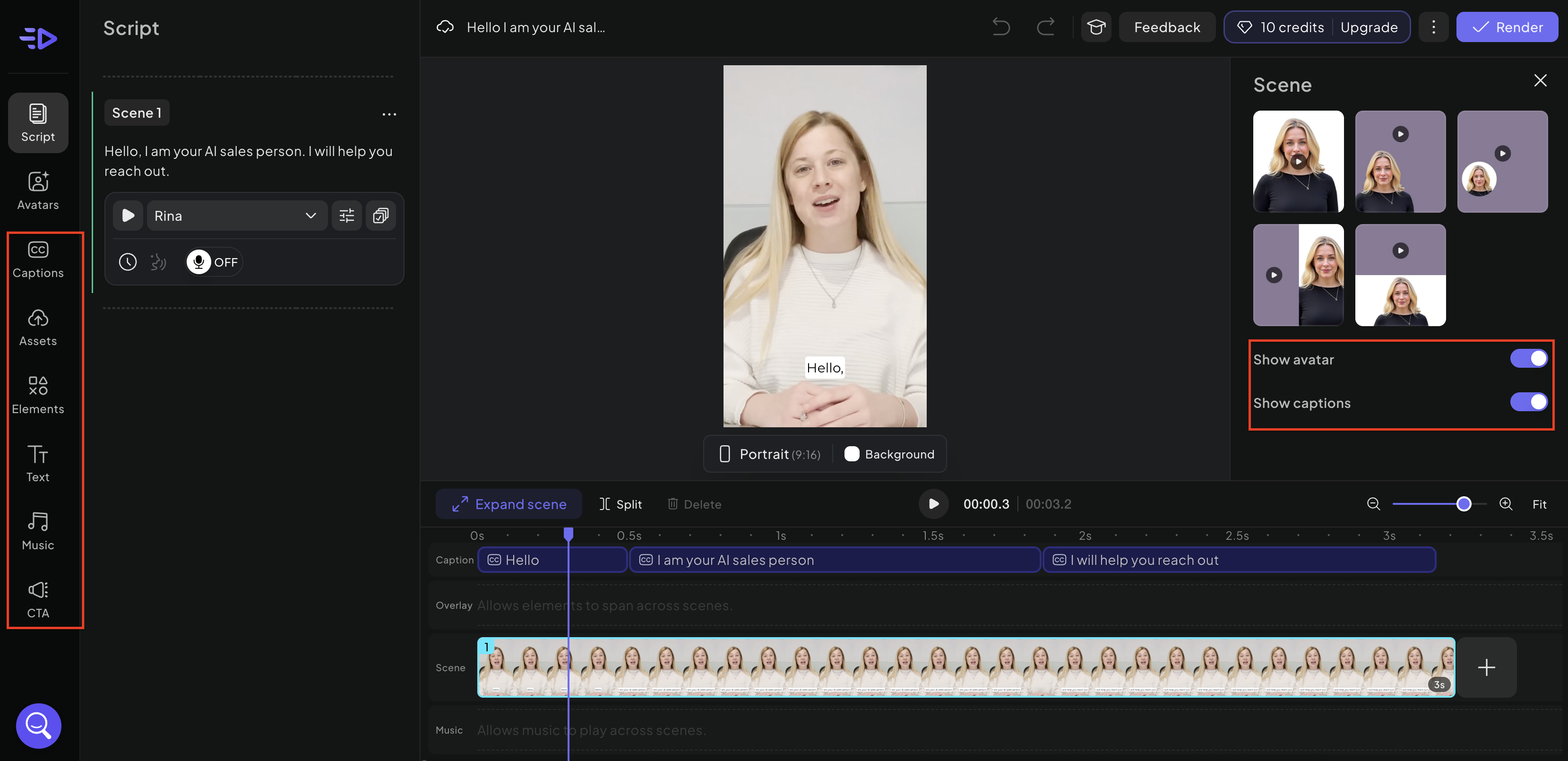This screenshot has width=1568, height=761.
Task: Click the Expand scene button
Action: [509, 503]
